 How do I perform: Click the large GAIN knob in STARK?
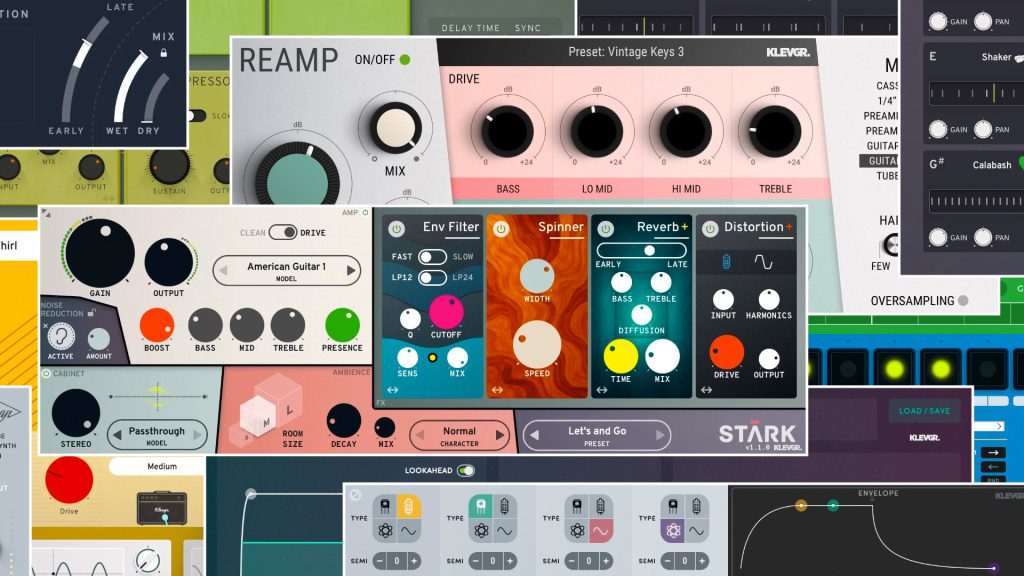click(x=100, y=254)
